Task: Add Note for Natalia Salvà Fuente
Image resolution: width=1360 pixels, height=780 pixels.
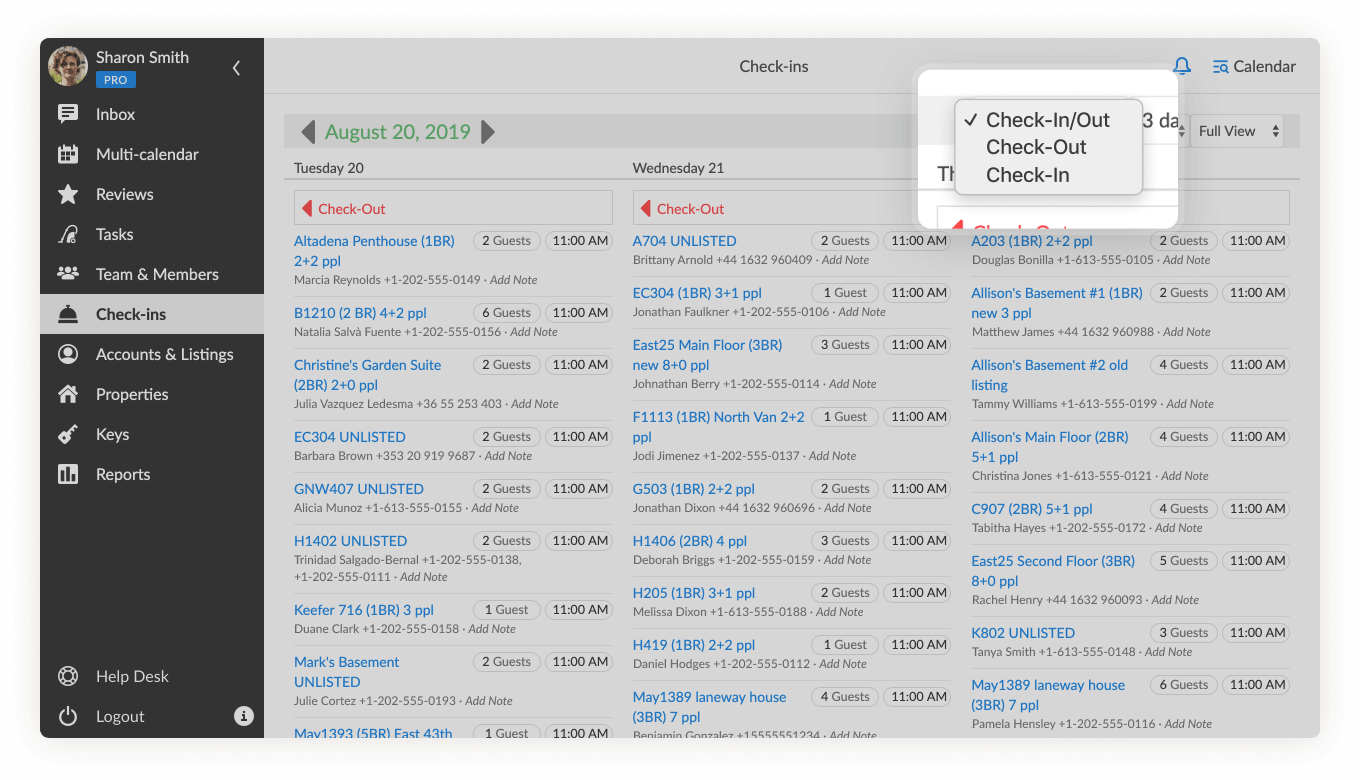Action: pyautogui.click(x=534, y=332)
